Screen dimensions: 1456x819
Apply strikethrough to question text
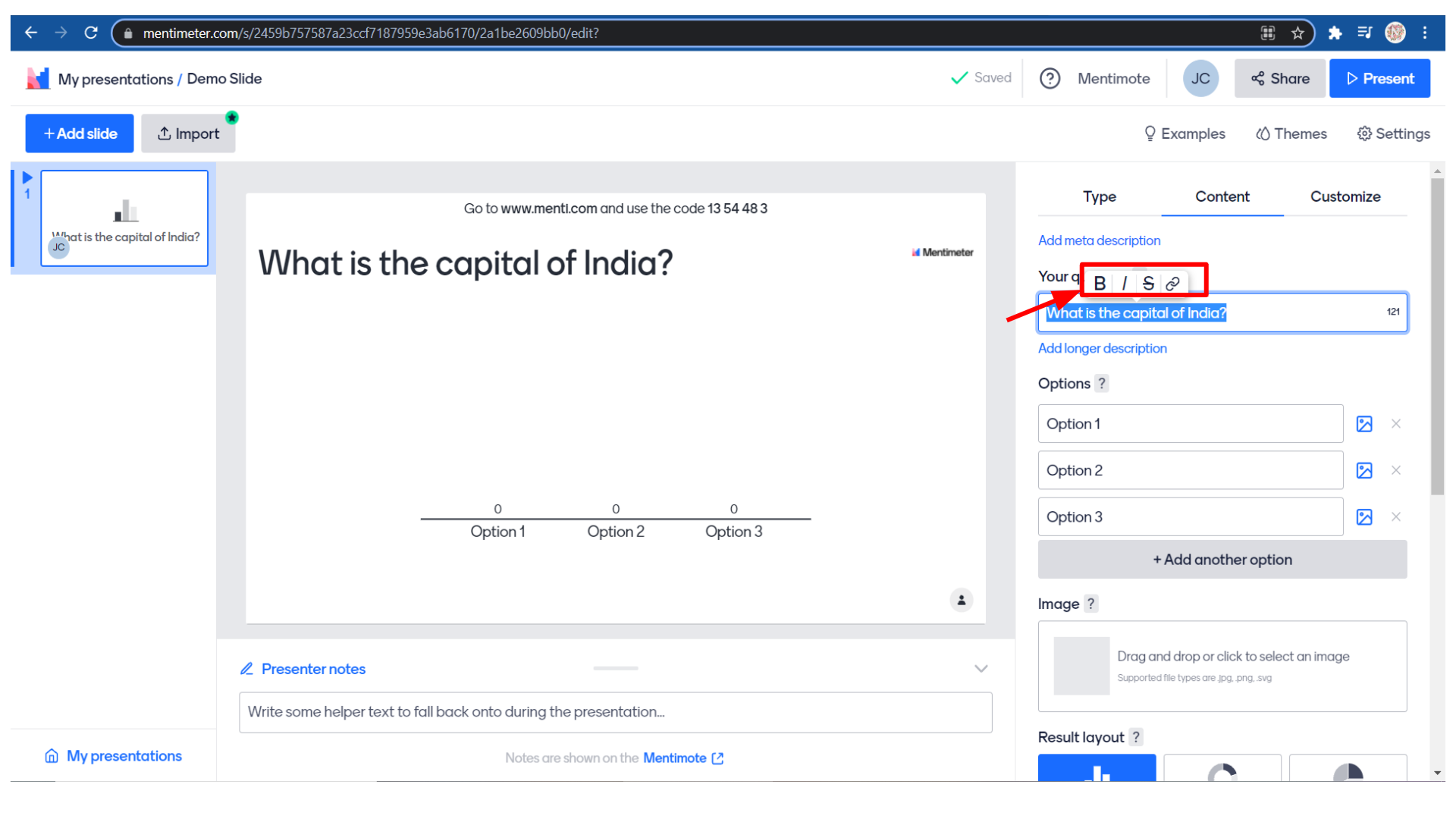[1148, 284]
